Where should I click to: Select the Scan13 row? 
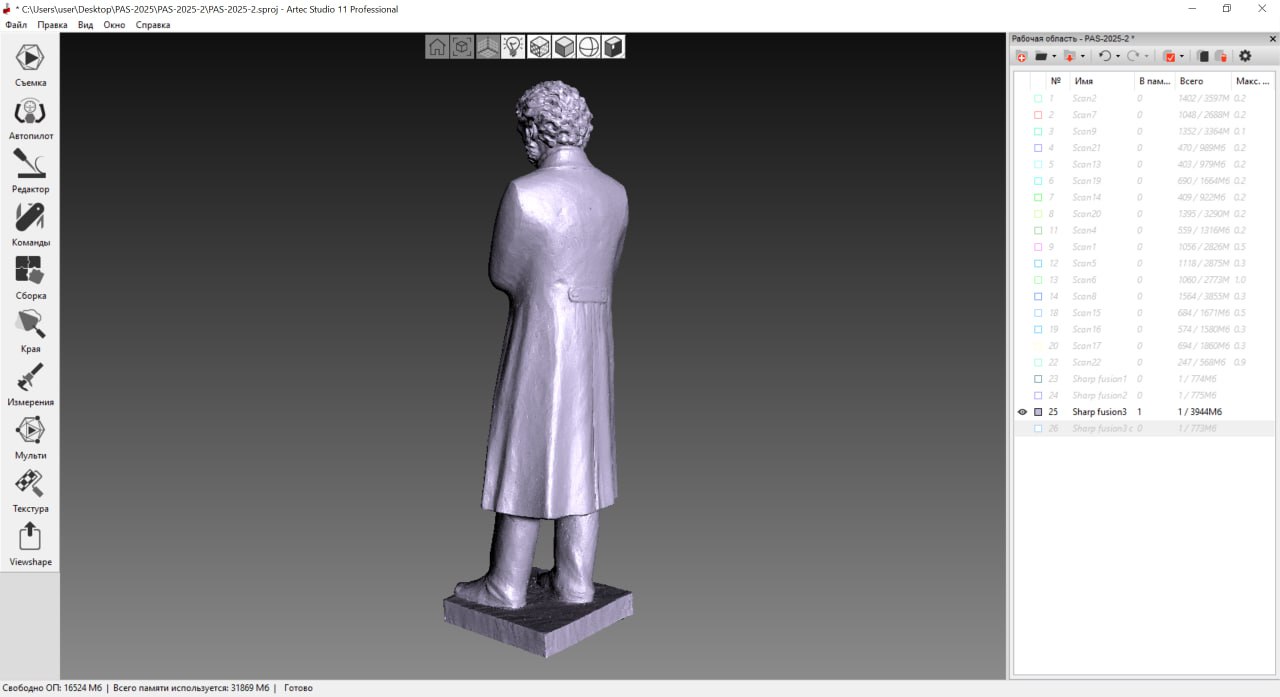click(x=1144, y=165)
